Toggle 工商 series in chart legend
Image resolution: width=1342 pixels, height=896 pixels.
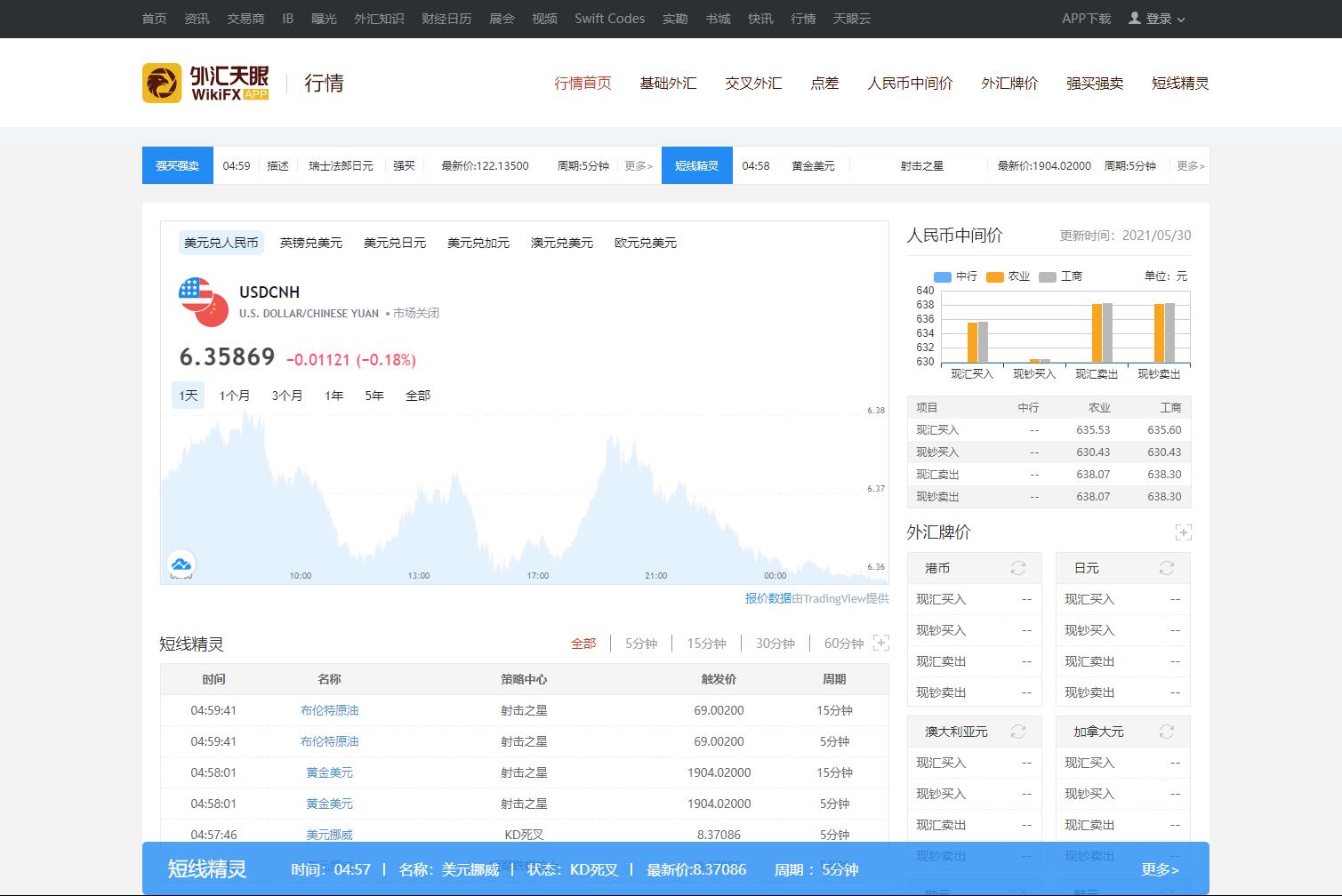pos(1060,276)
